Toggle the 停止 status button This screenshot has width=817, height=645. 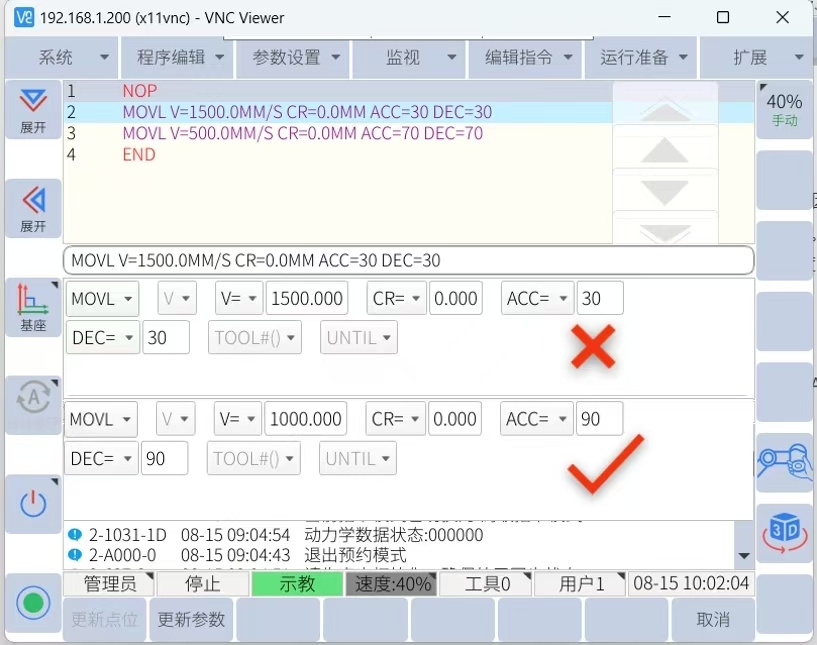pos(203,584)
